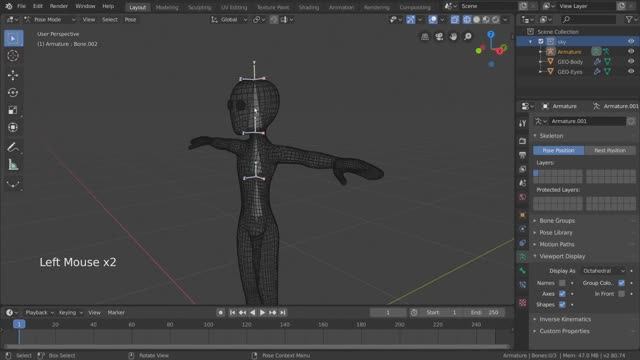Collapse the Skeleton panel
The image size is (640, 360).
[551, 136]
